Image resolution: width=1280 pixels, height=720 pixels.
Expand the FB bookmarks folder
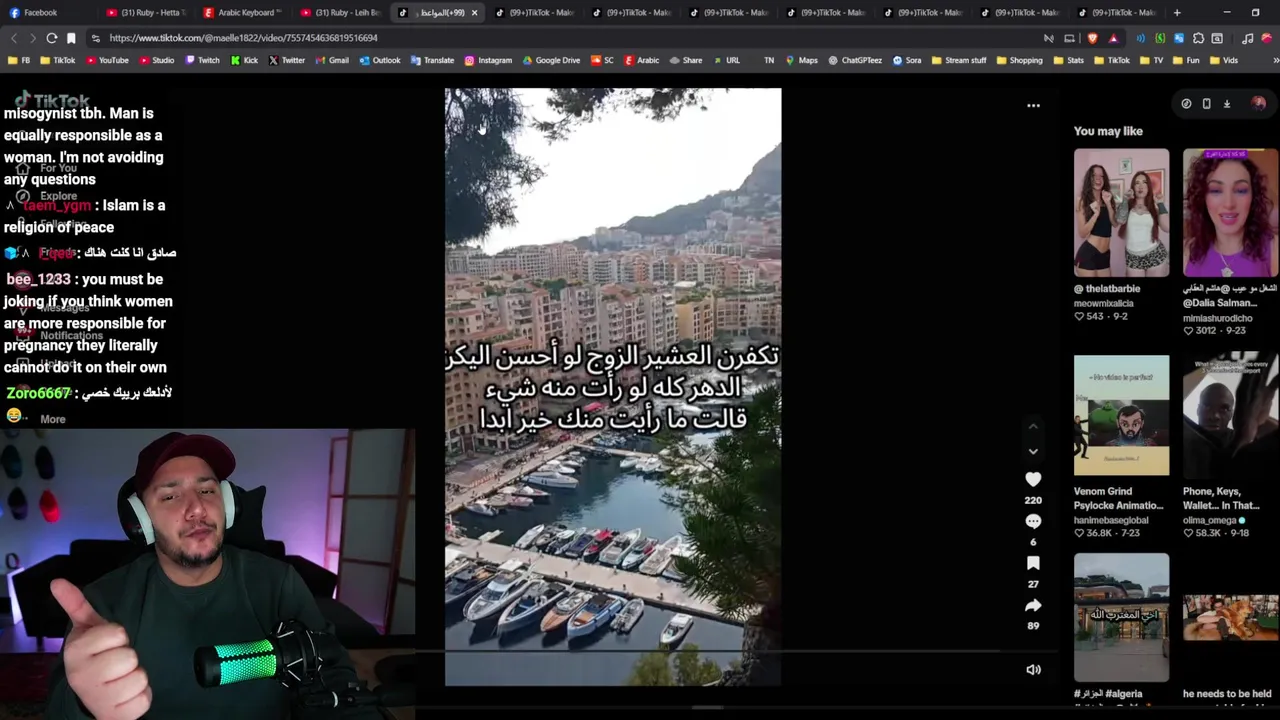pyautogui.click(x=19, y=60)
